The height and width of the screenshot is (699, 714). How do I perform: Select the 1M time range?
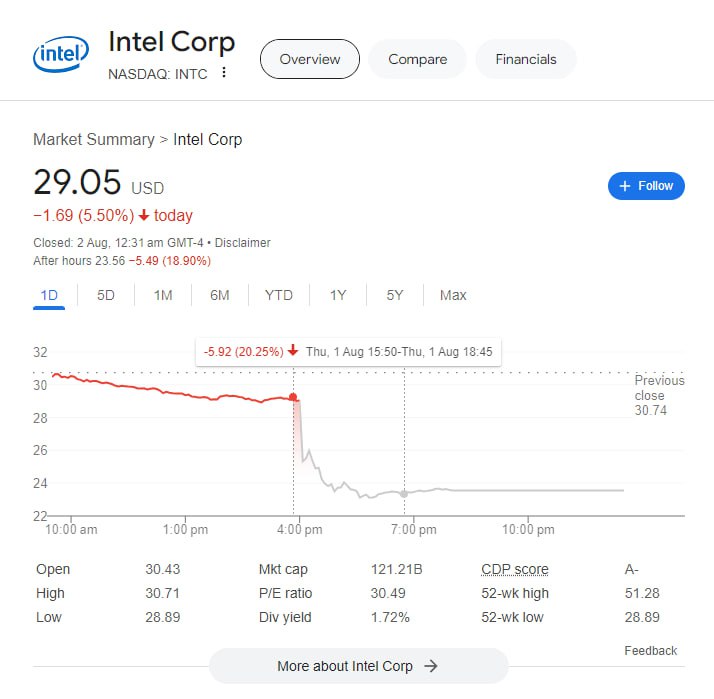[163, 295]
